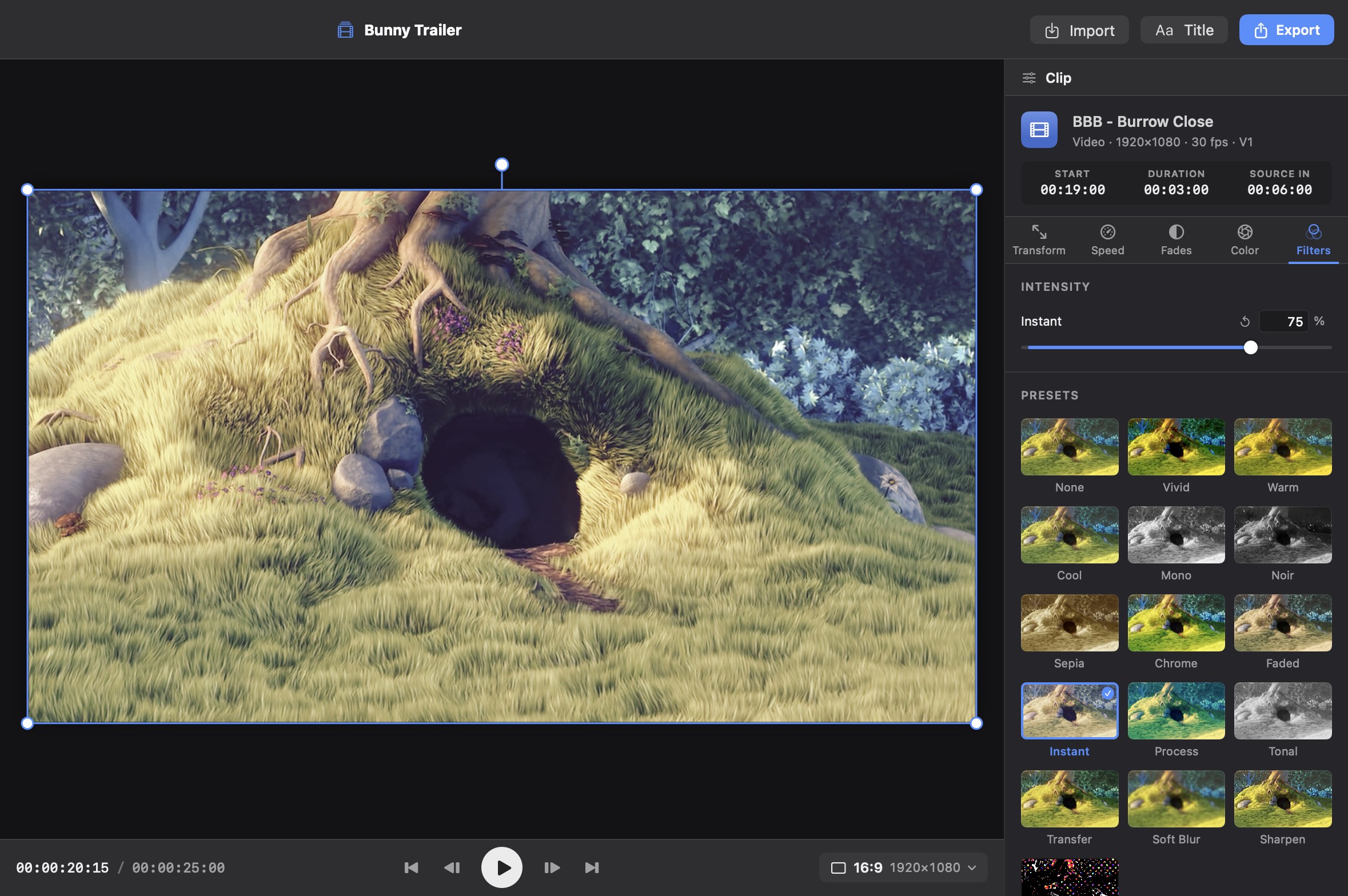
Task: Apply the Transfer filter preset
Action: [x=1070, y=799]
